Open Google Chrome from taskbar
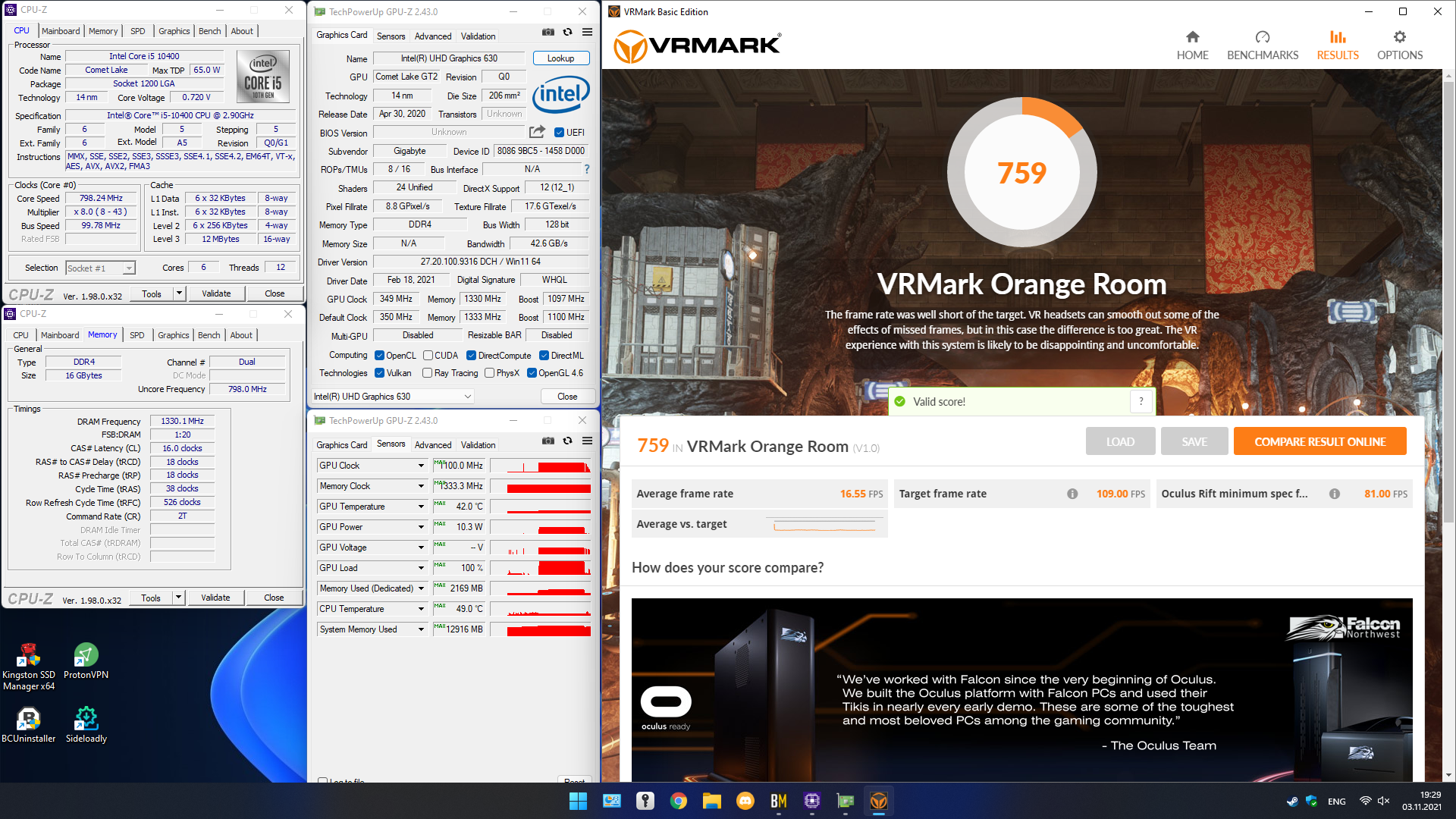This screenshot has height=819, width=1456. point(679,801)
